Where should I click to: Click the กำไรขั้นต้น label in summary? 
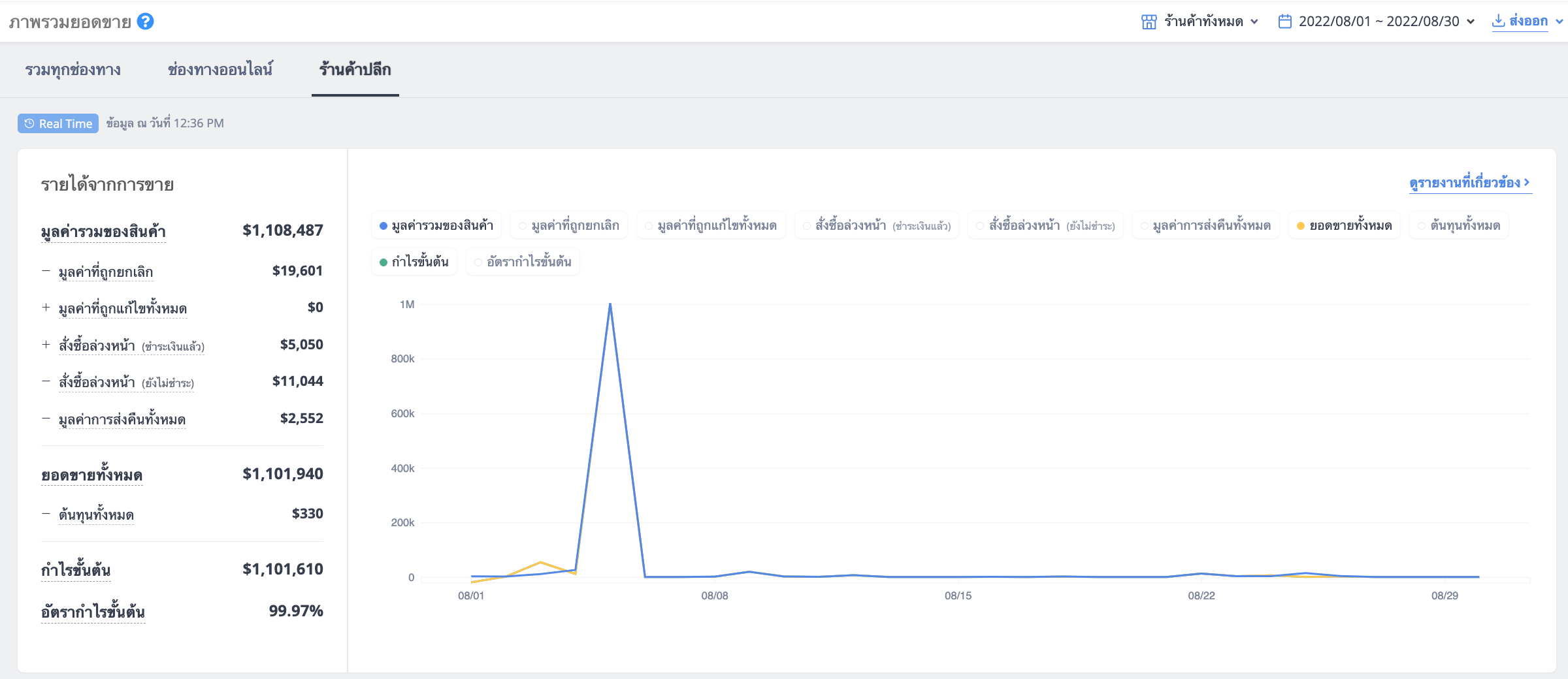click(x=76, y=570)
